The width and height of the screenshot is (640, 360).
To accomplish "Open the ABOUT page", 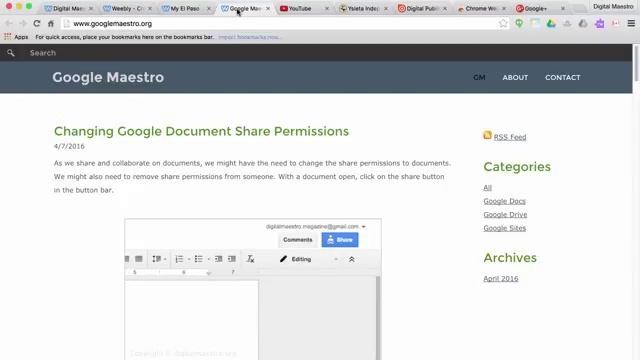I will click(x=515, y=78).
